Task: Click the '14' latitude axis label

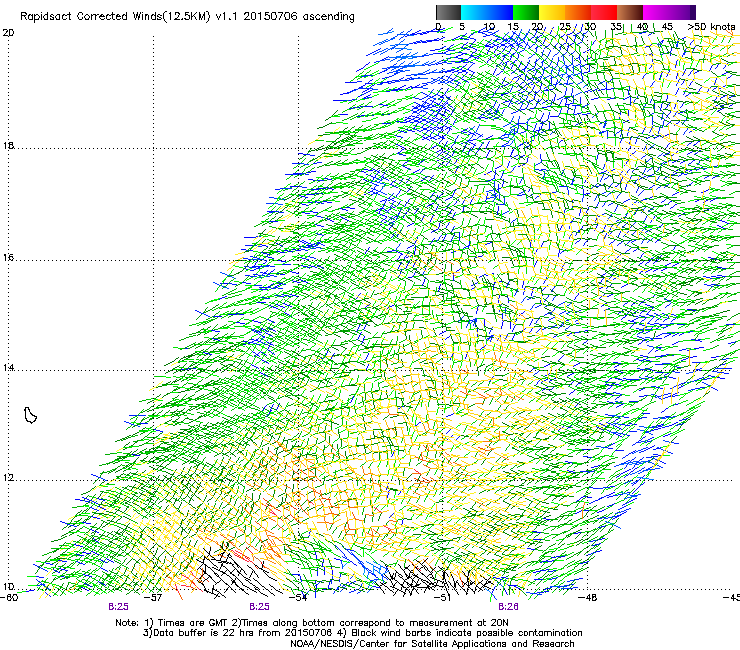Action: 8,368
